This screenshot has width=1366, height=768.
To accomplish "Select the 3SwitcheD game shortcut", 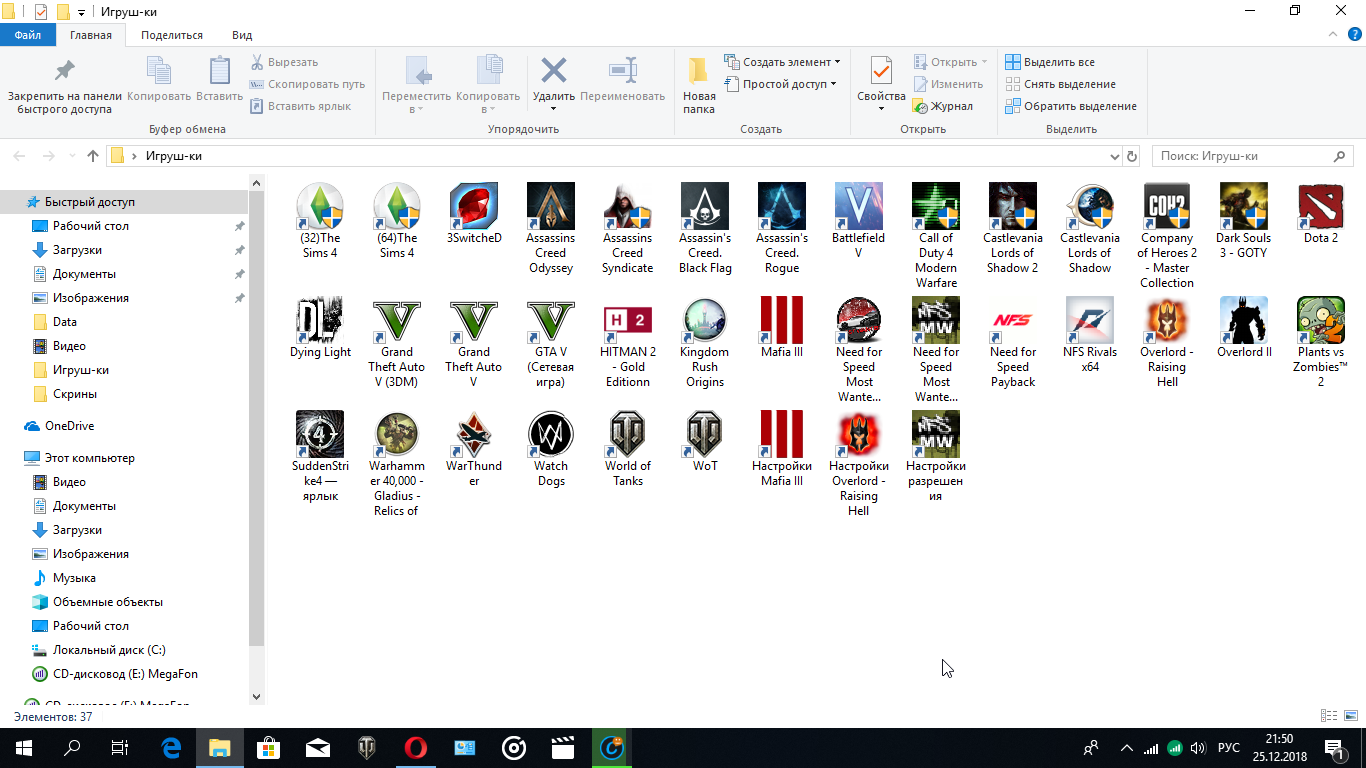I will 474,214.
